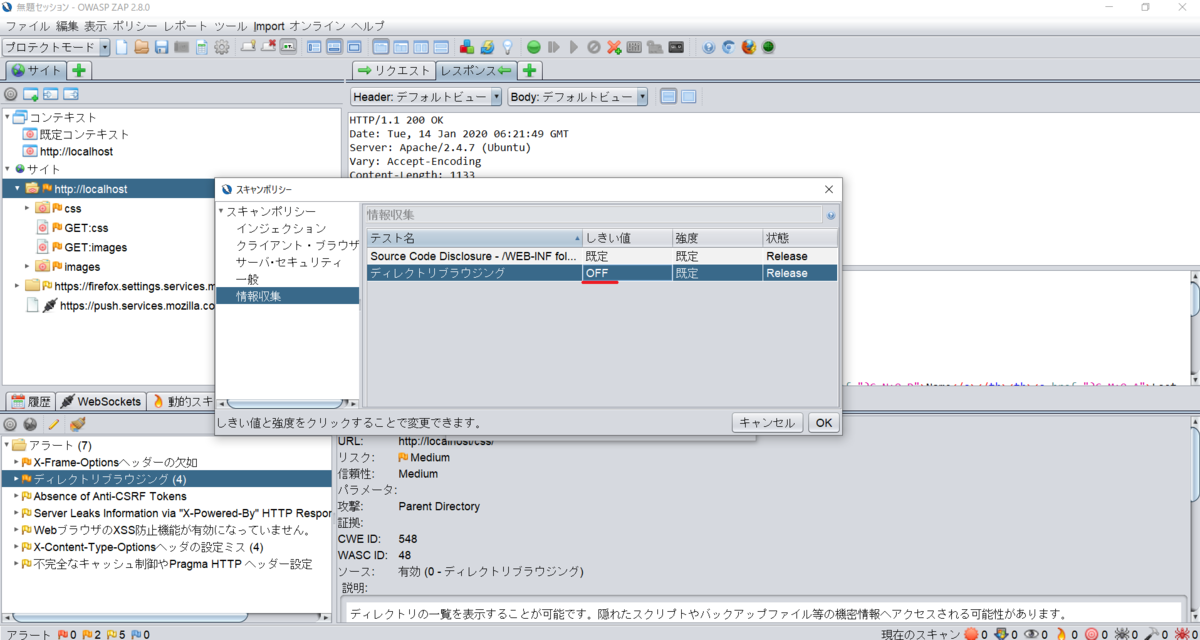Click the new context icon with green plus
The height and width of the screenshot is (640, 1200).
click(31, 95)
